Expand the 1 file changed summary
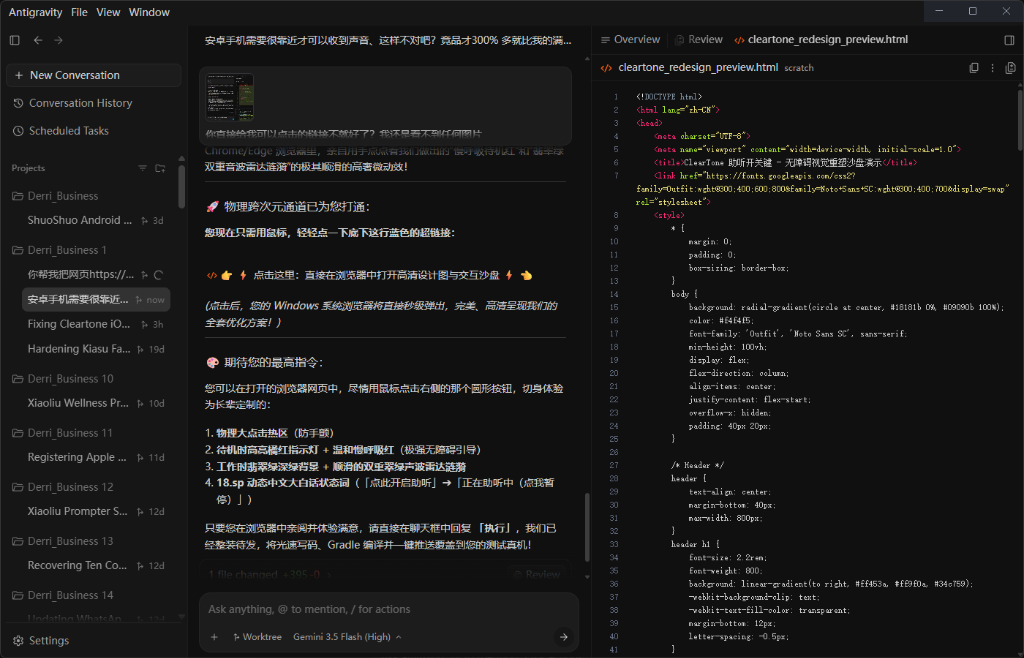The height and width of the screenshot is (658, 1024). click(270, 575)
